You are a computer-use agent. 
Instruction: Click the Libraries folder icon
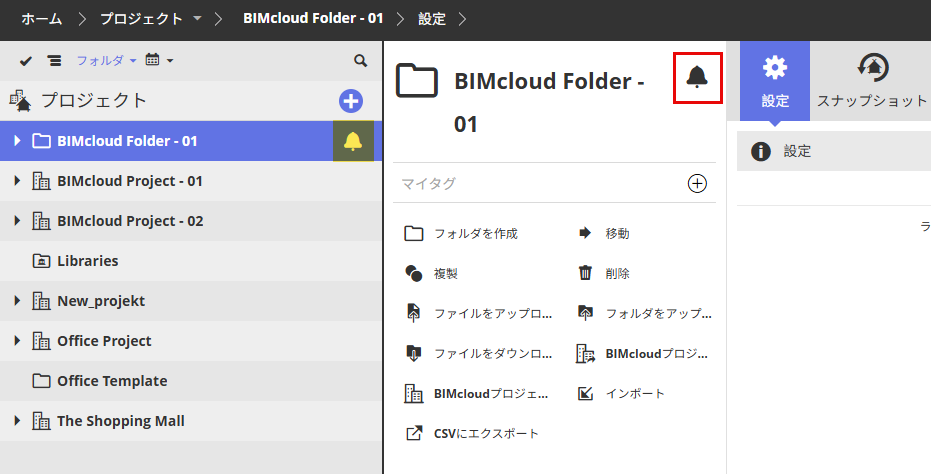click(41, 261)
